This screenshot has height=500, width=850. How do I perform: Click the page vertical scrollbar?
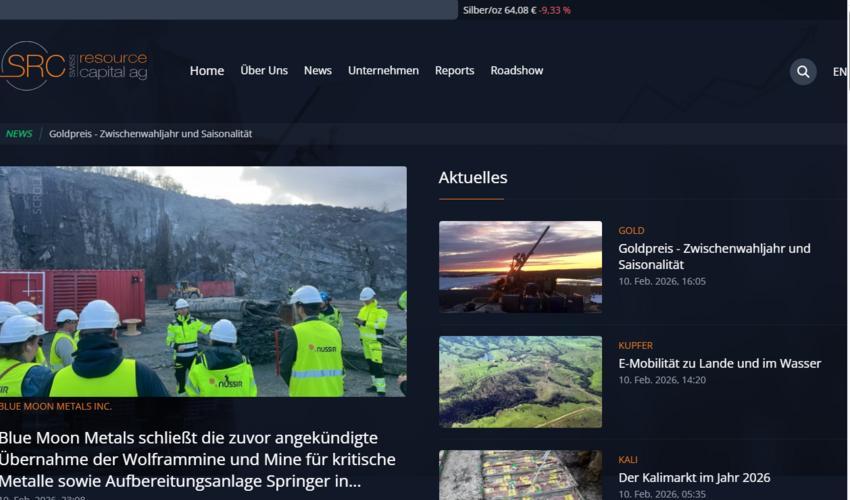pos(848,250)
